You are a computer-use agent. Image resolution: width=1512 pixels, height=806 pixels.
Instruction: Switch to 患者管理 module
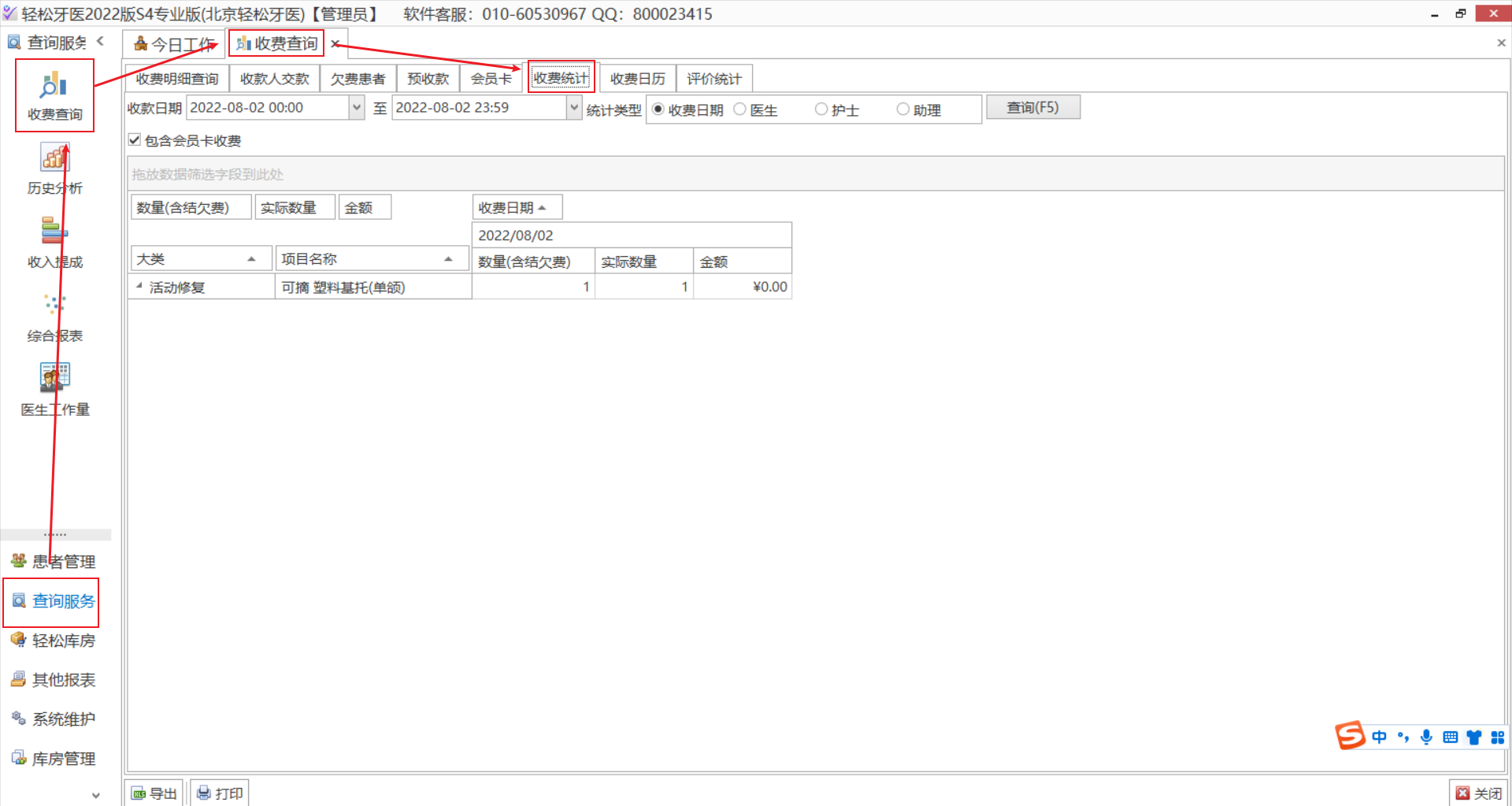click(54, 561)
